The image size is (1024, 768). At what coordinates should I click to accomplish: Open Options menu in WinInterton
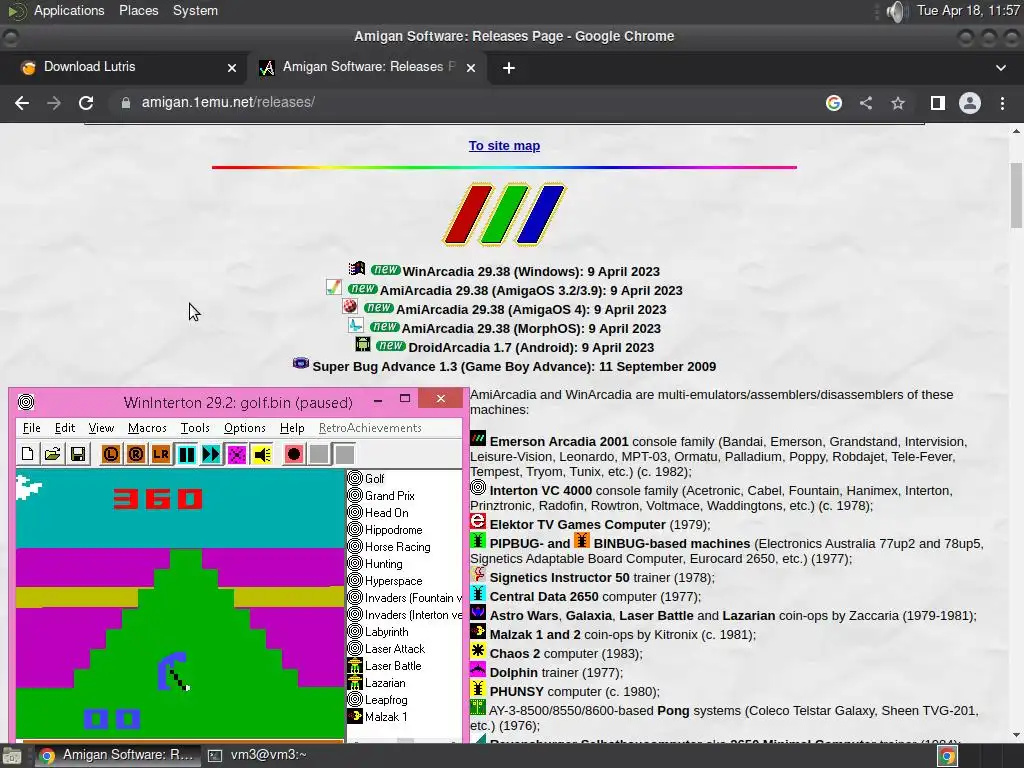coord(245,428)
